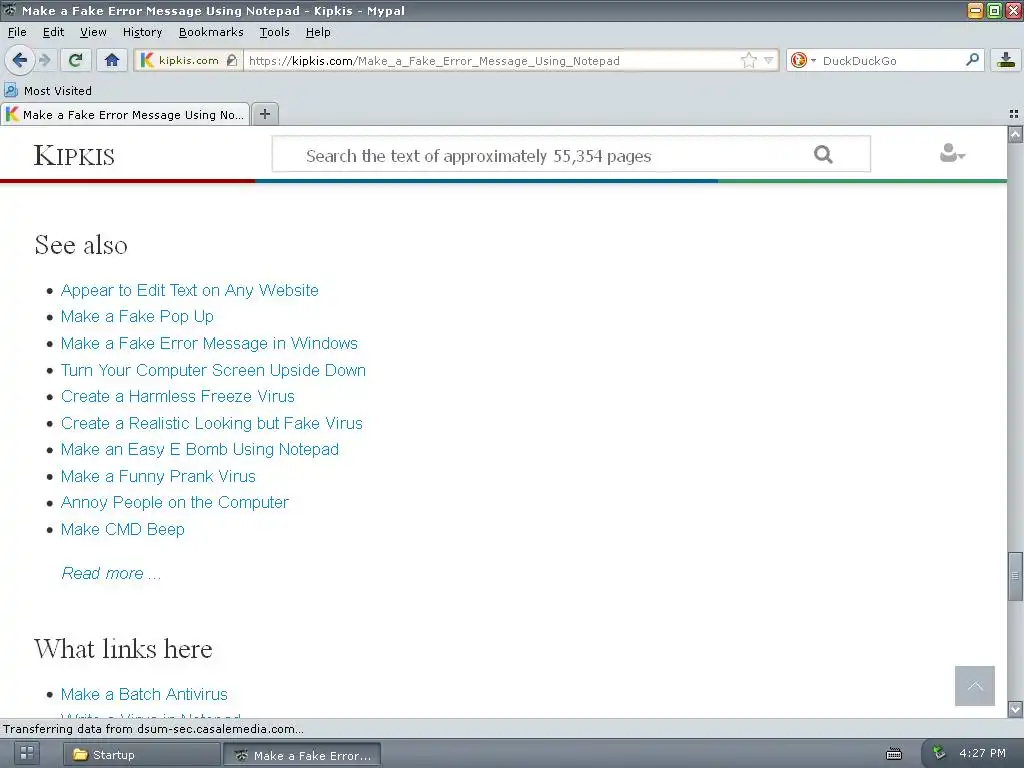Image resolution: width=1024 pixels, height=768 pixels.
Task: Click the vertical scrollbar thumb
Action: point(1015,576)
